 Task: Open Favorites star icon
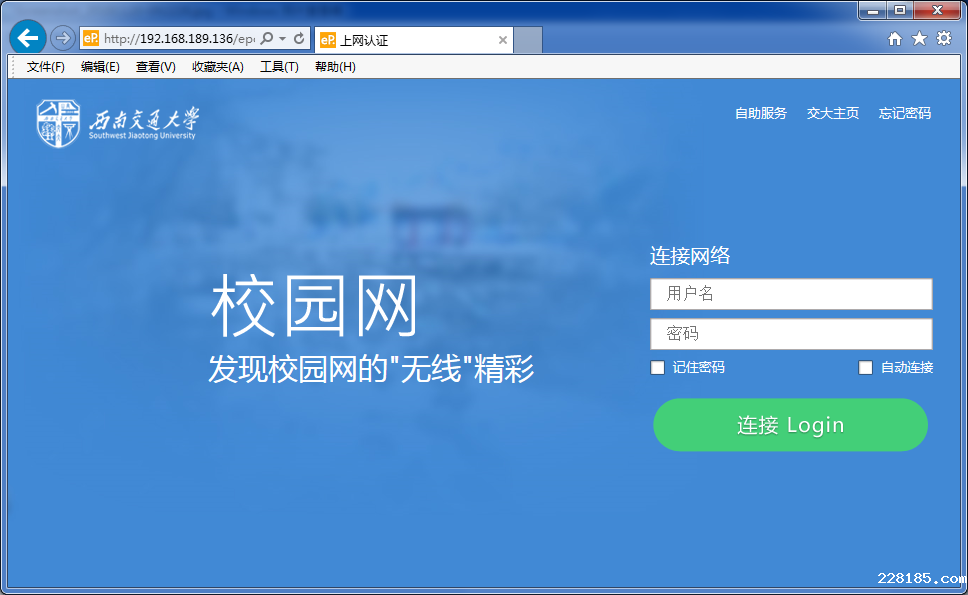point(919,39)
